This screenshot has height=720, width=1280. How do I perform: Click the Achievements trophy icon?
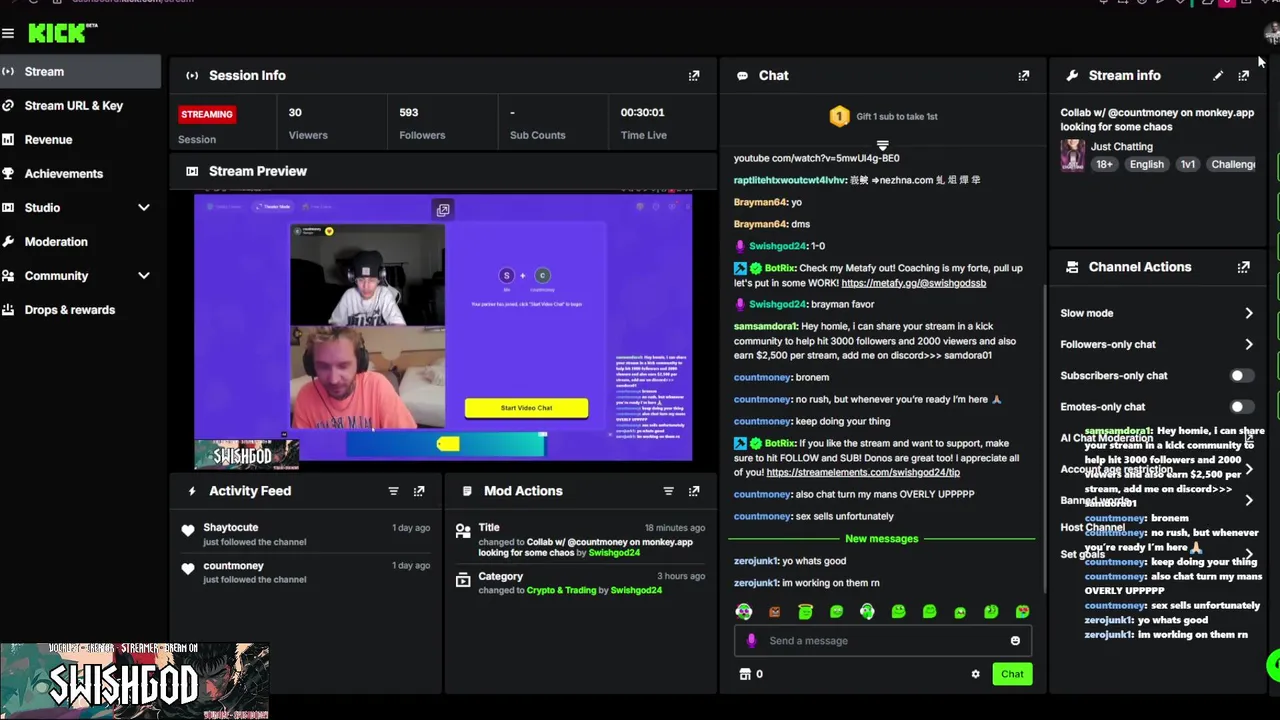[x=8, y=174]
